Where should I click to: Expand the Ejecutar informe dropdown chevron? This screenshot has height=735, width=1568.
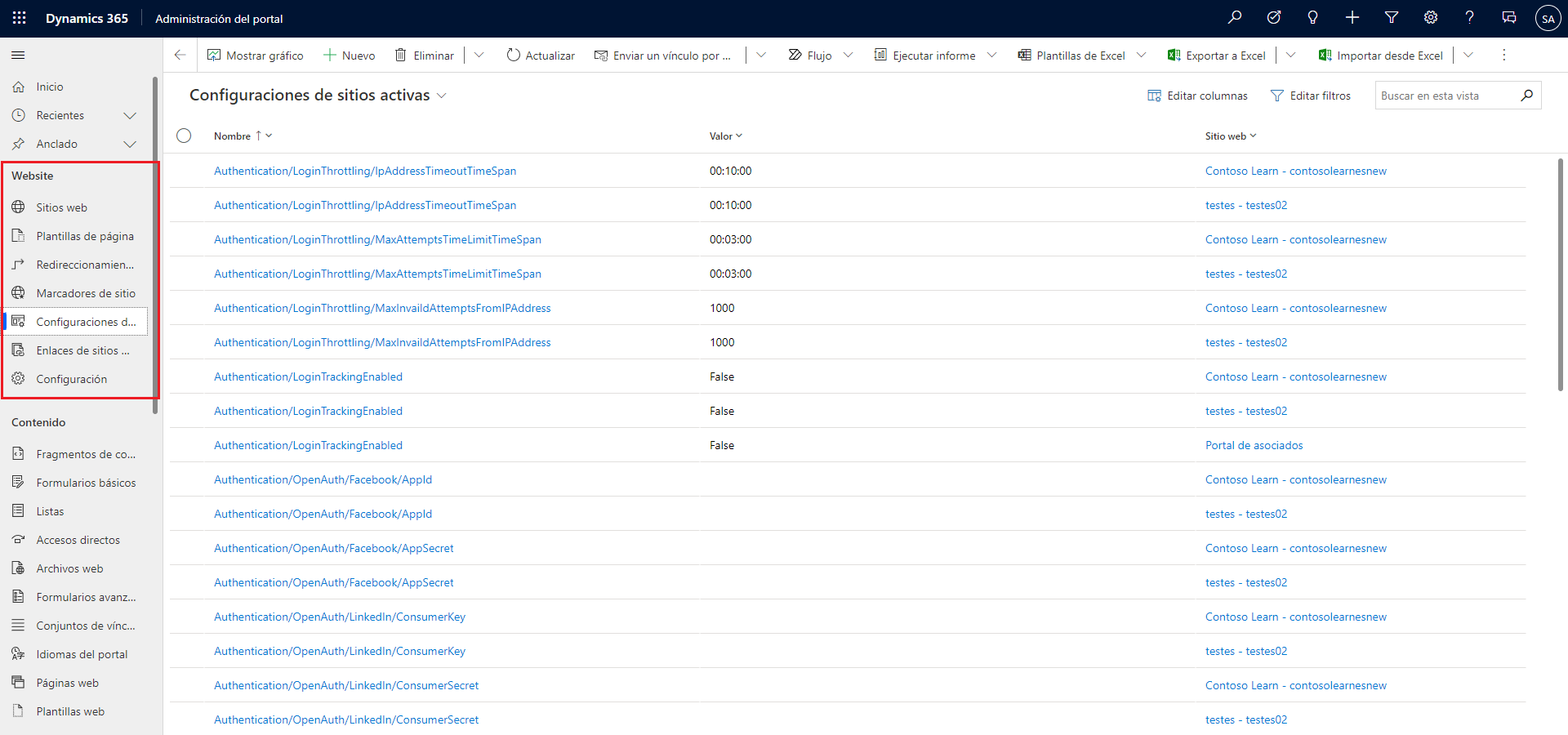point(991,55)
